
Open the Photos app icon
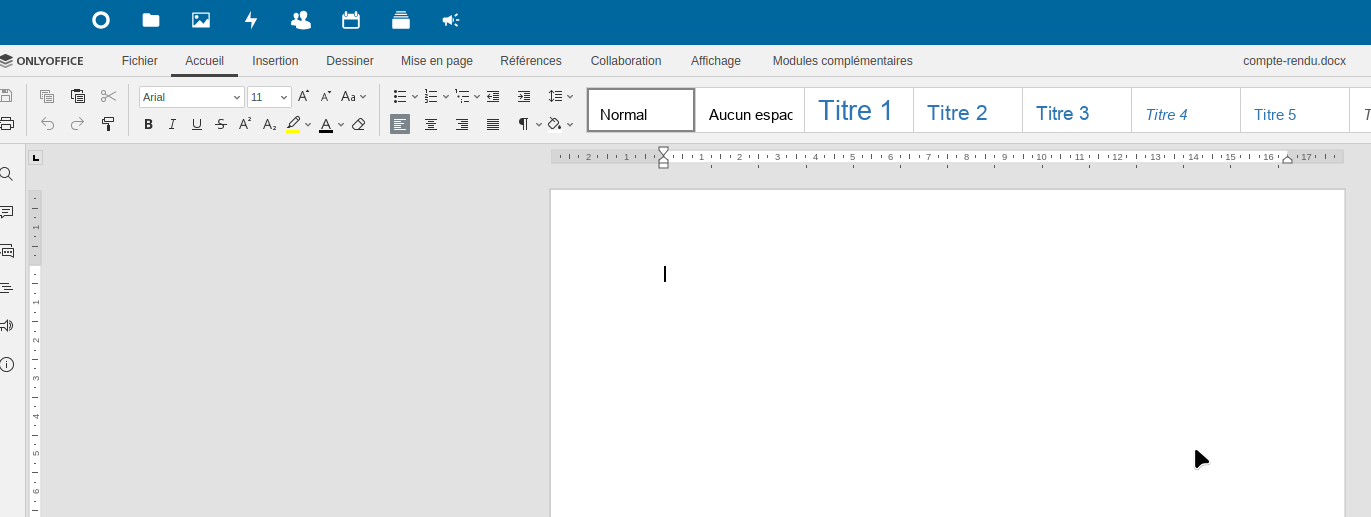[201, 20]
